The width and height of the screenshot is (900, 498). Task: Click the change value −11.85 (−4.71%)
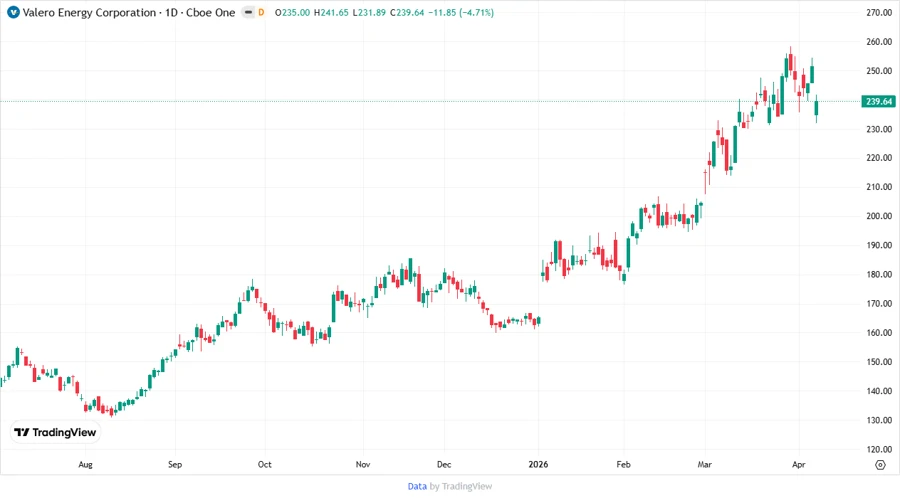(x=461, y=12)
